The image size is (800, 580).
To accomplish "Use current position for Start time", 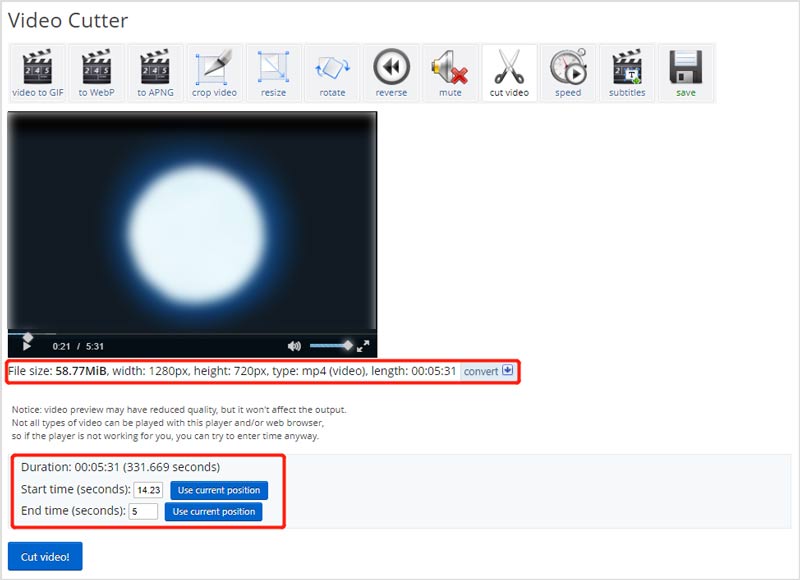I will click(219, 490).
